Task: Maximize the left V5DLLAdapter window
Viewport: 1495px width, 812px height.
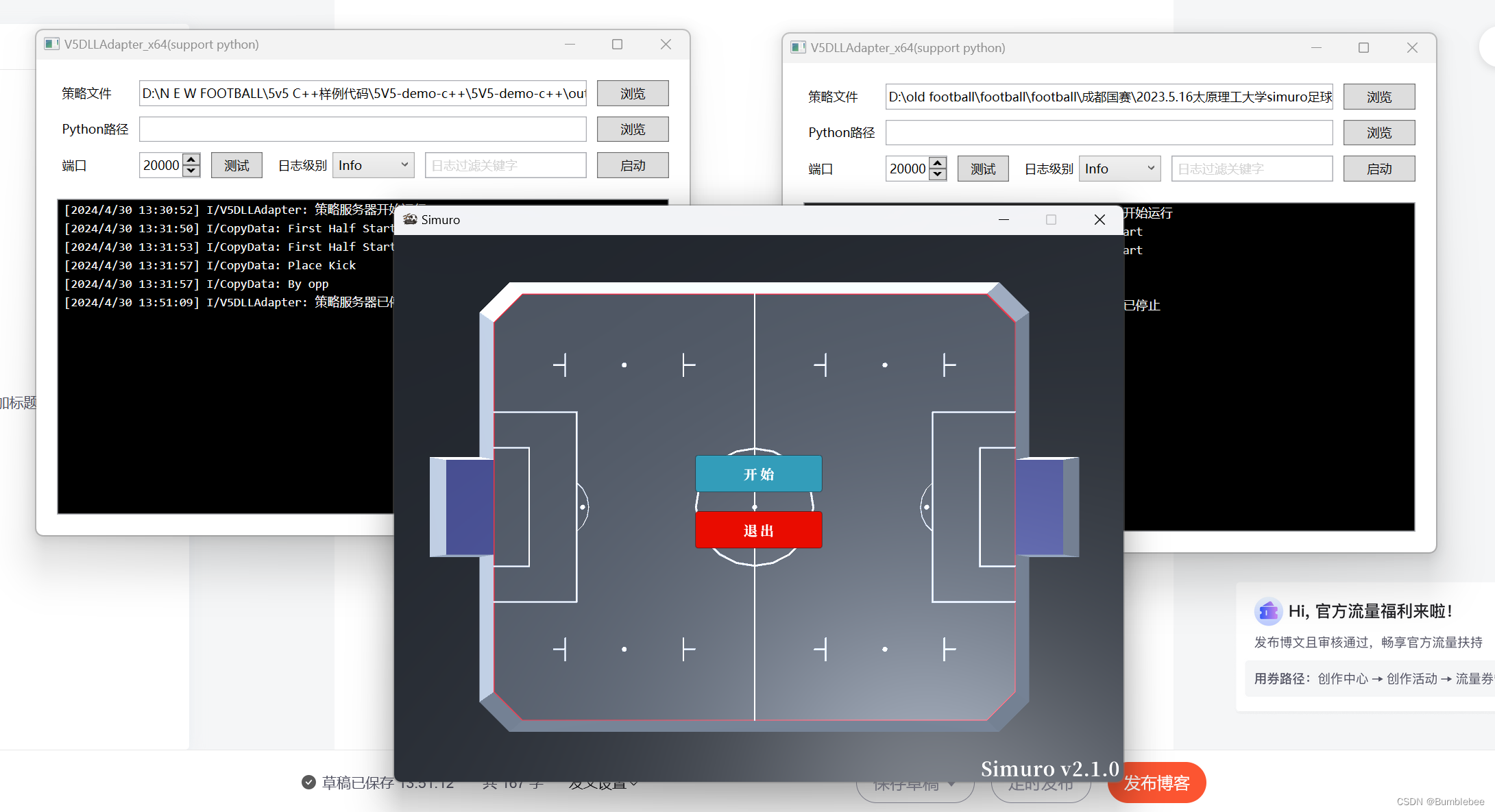Action: point(617,45)
